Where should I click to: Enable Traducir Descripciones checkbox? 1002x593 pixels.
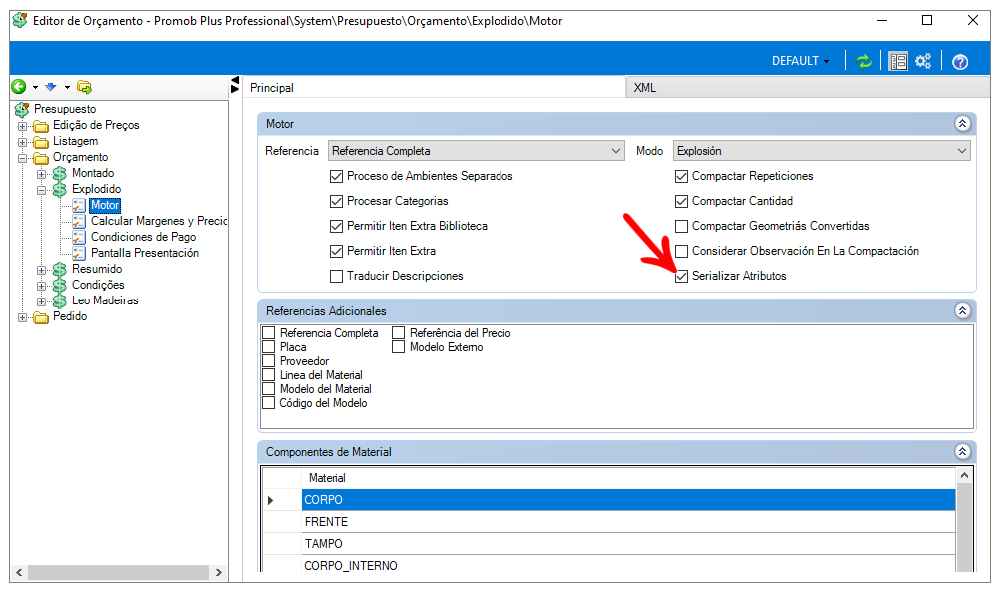click(336, 276)
